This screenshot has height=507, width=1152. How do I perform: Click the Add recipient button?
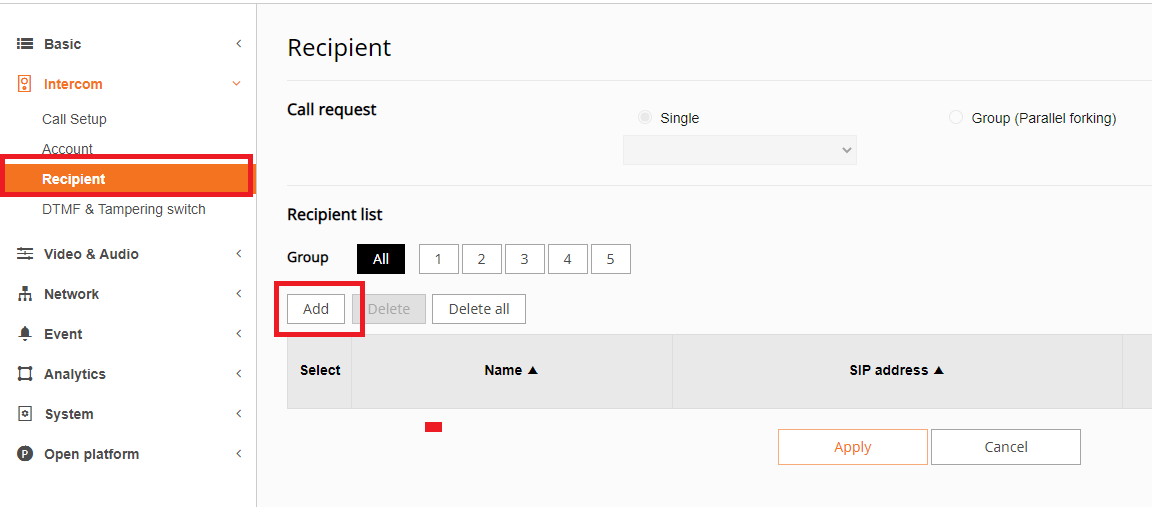tap(316, 309)
